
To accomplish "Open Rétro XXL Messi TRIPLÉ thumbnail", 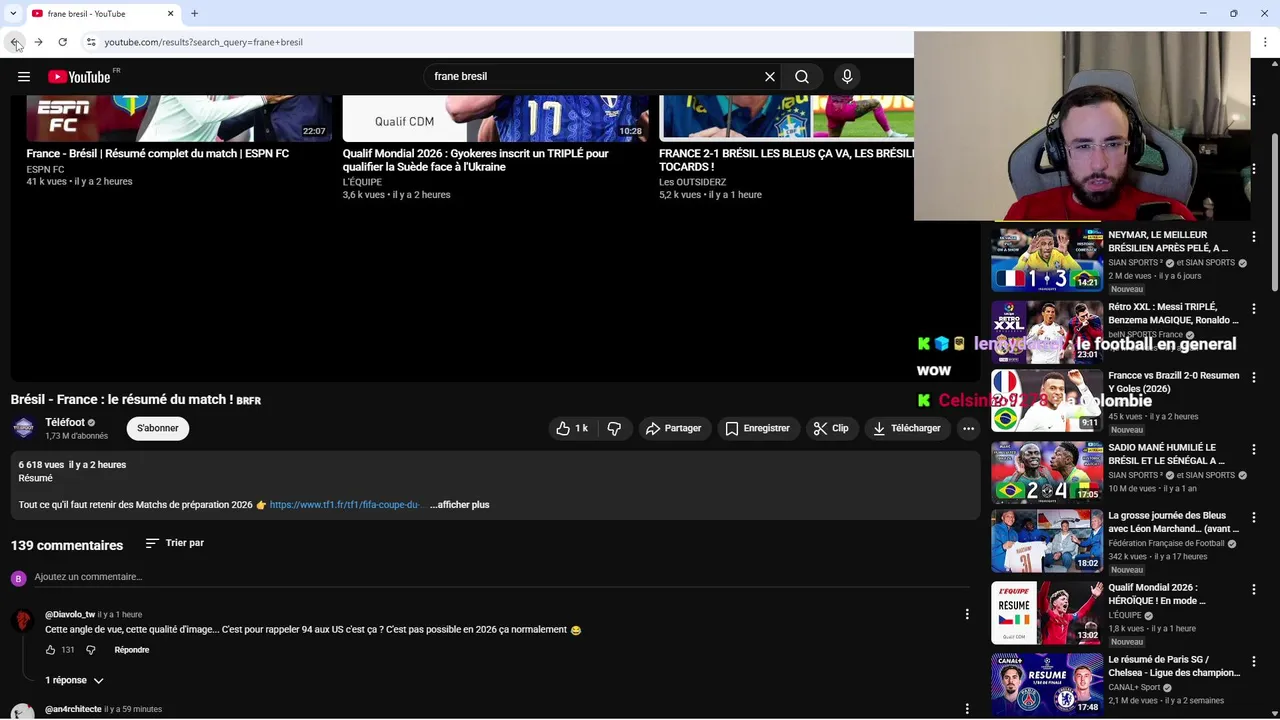I will pos(1047,331).
